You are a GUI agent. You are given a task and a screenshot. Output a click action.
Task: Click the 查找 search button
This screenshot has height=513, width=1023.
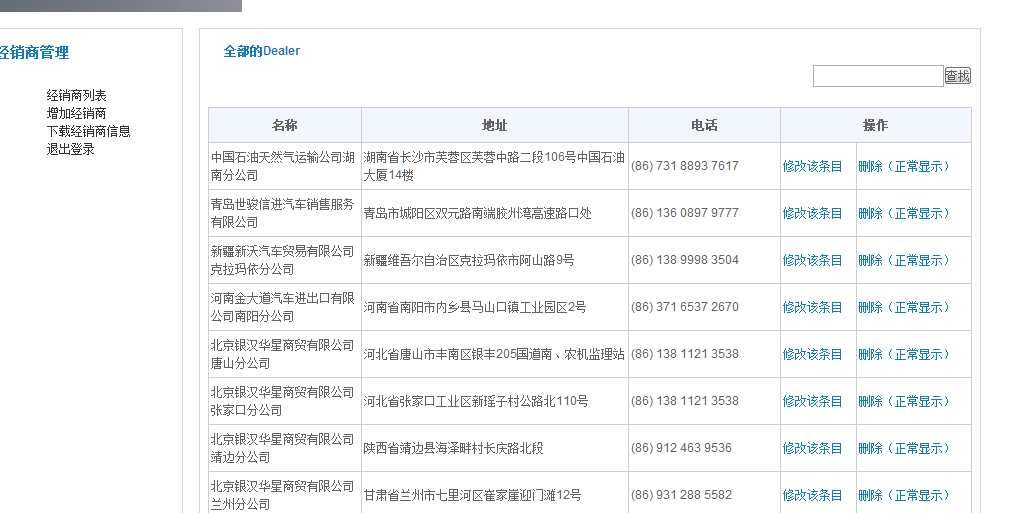[x=958, y=76]
